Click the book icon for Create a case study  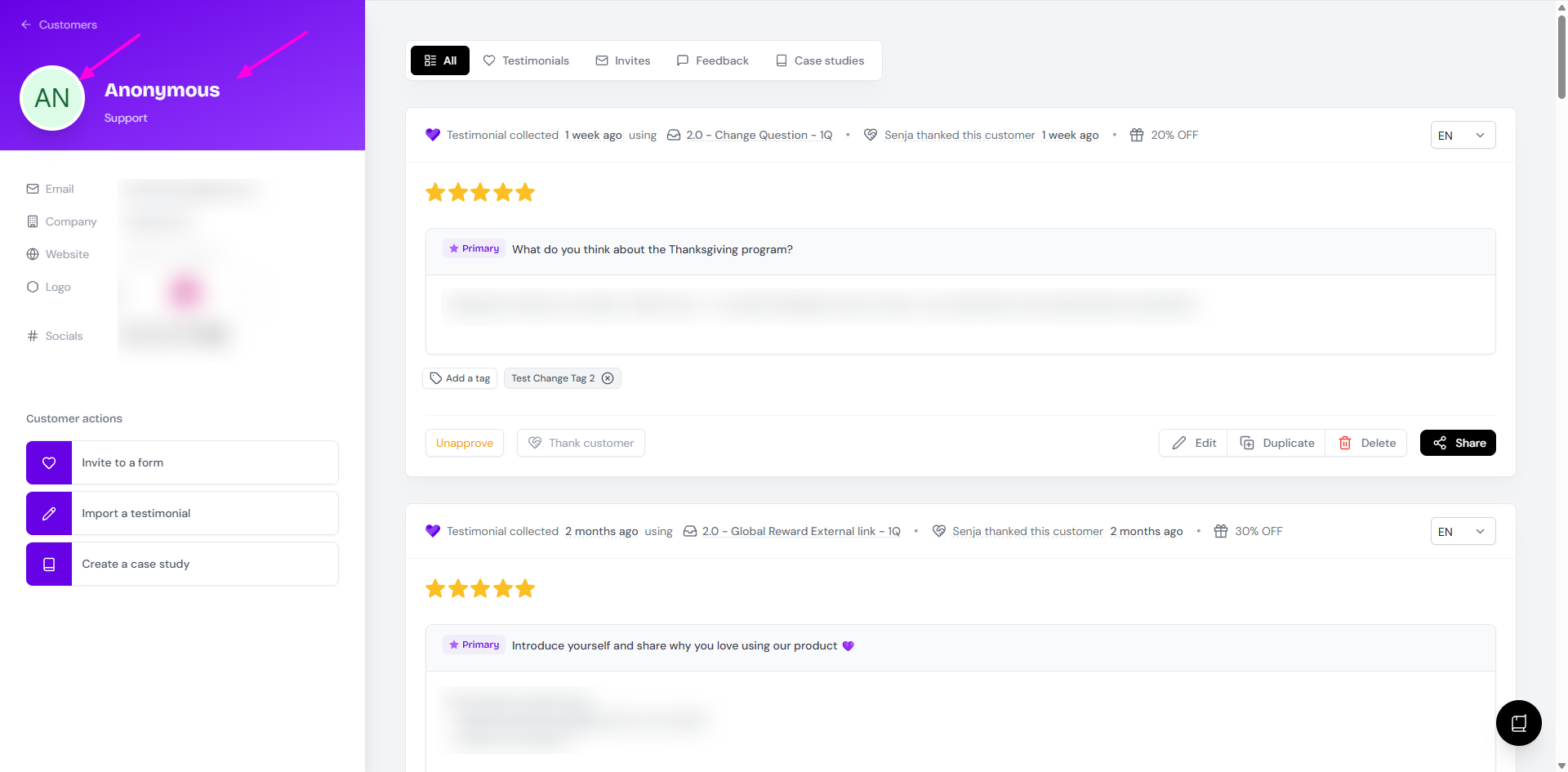pyautogui.click(x=49, y=564)
